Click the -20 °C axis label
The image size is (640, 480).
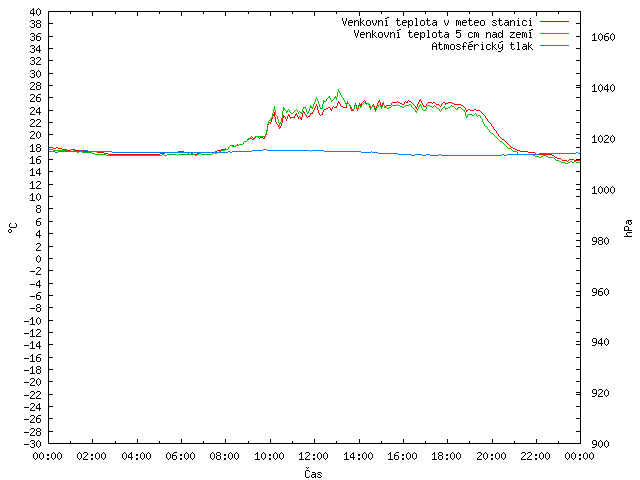(33, 382)
